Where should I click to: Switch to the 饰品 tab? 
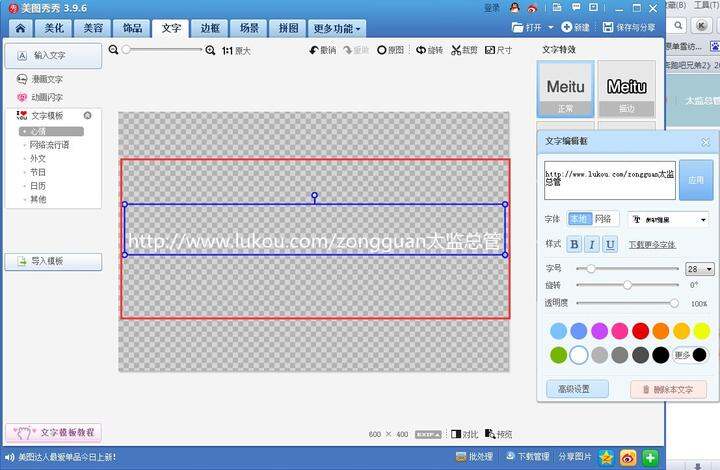(x=132, y=28)
